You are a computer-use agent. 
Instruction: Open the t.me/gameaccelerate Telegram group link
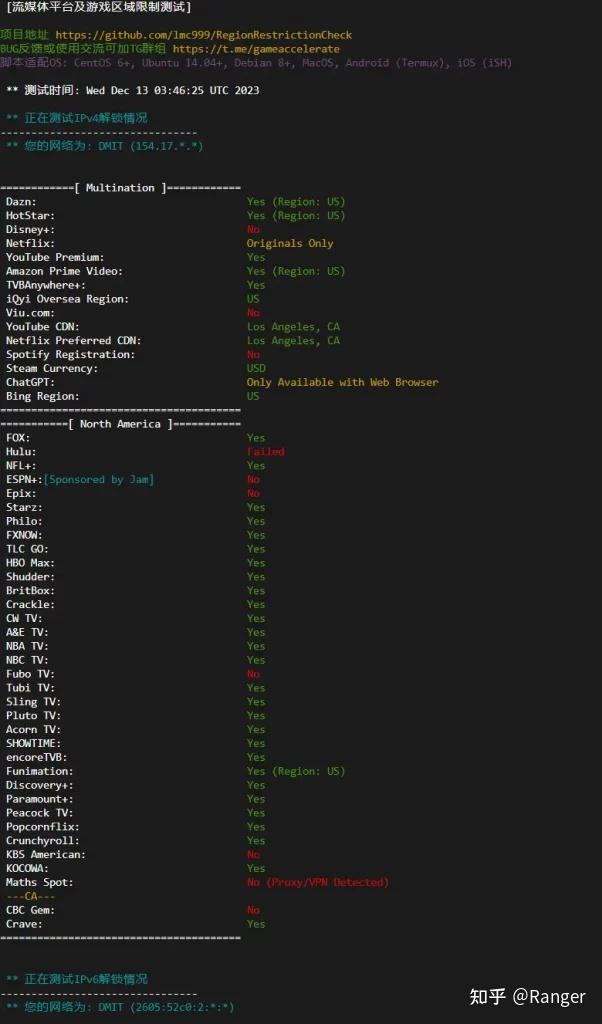(x=256, y=49)
